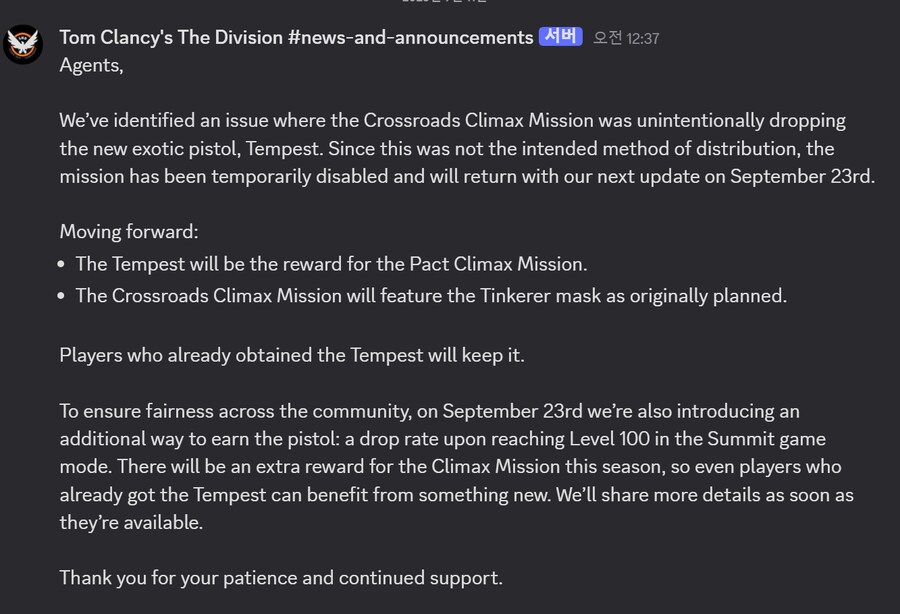Click the message timestamp 오전 12:37
This screenshot has height=614, width=900.
[626, 38]
